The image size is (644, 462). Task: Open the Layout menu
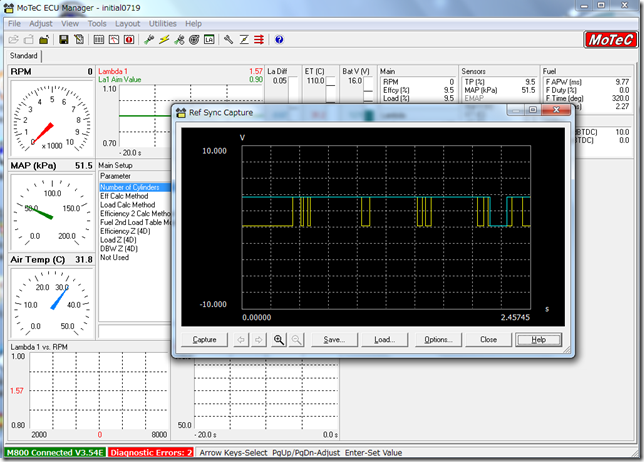(x=127, y=23)
